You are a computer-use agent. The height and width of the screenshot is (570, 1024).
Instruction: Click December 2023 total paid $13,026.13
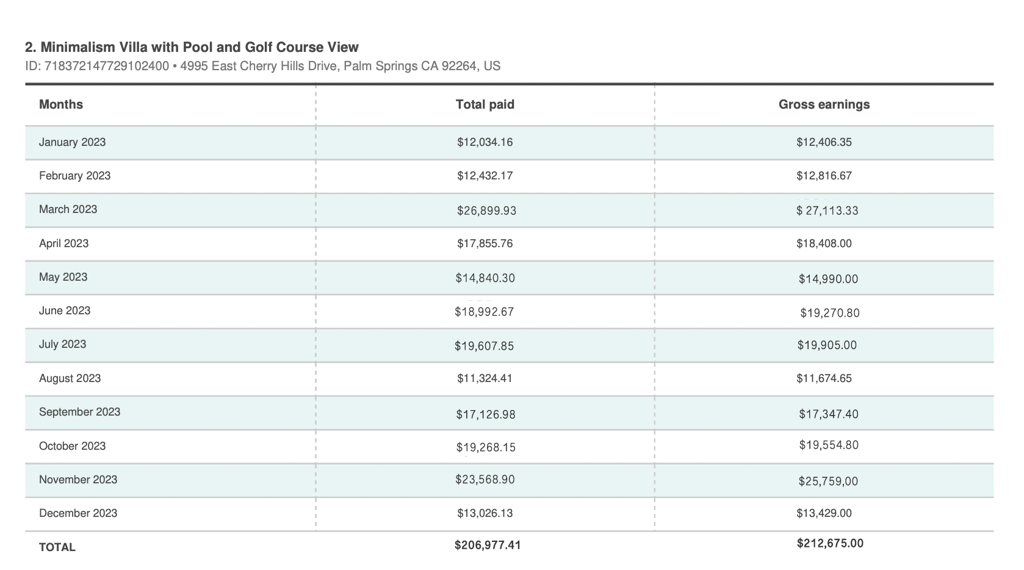[485, 514]
